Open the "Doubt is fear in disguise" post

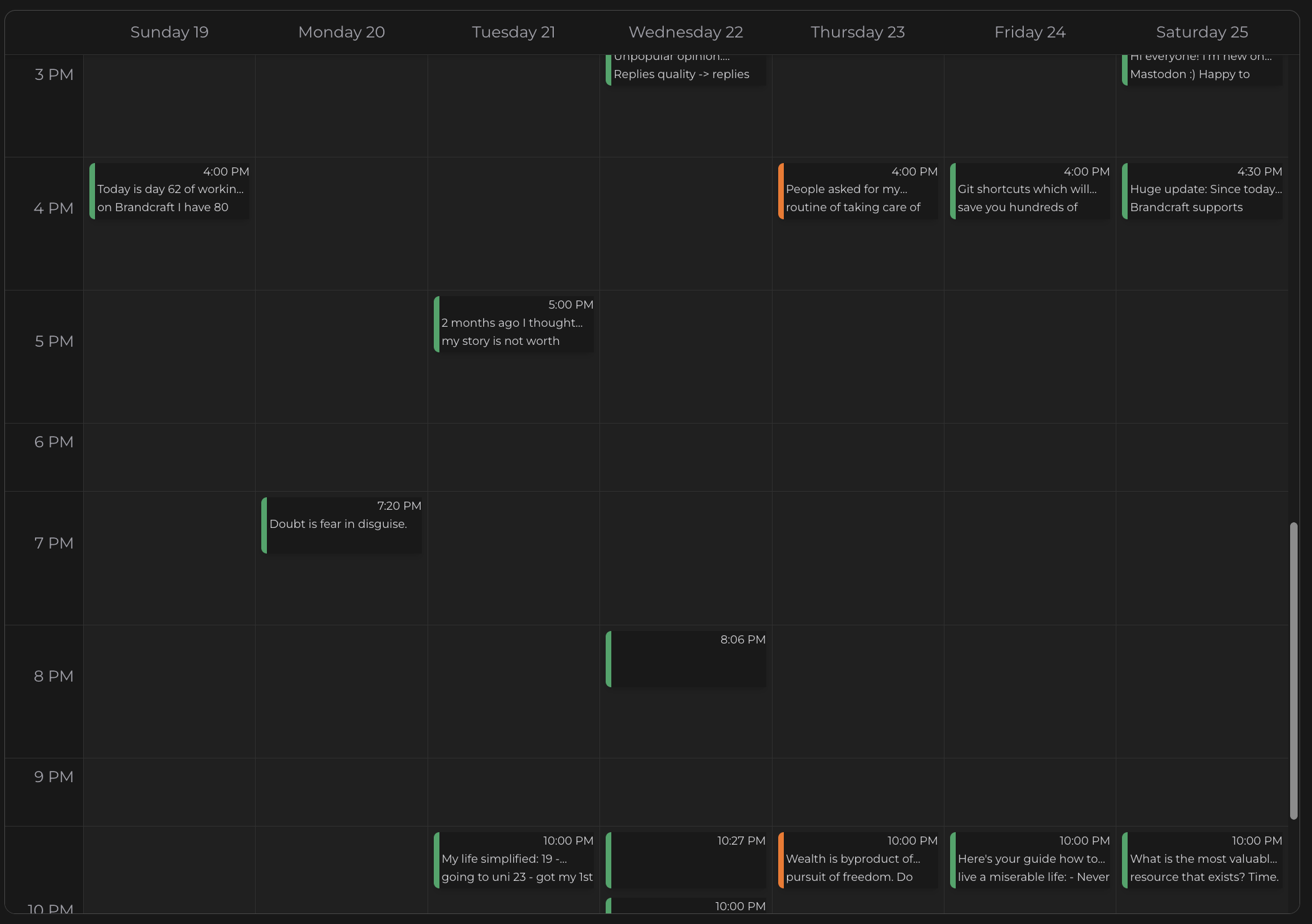click(x=341, y=525)
